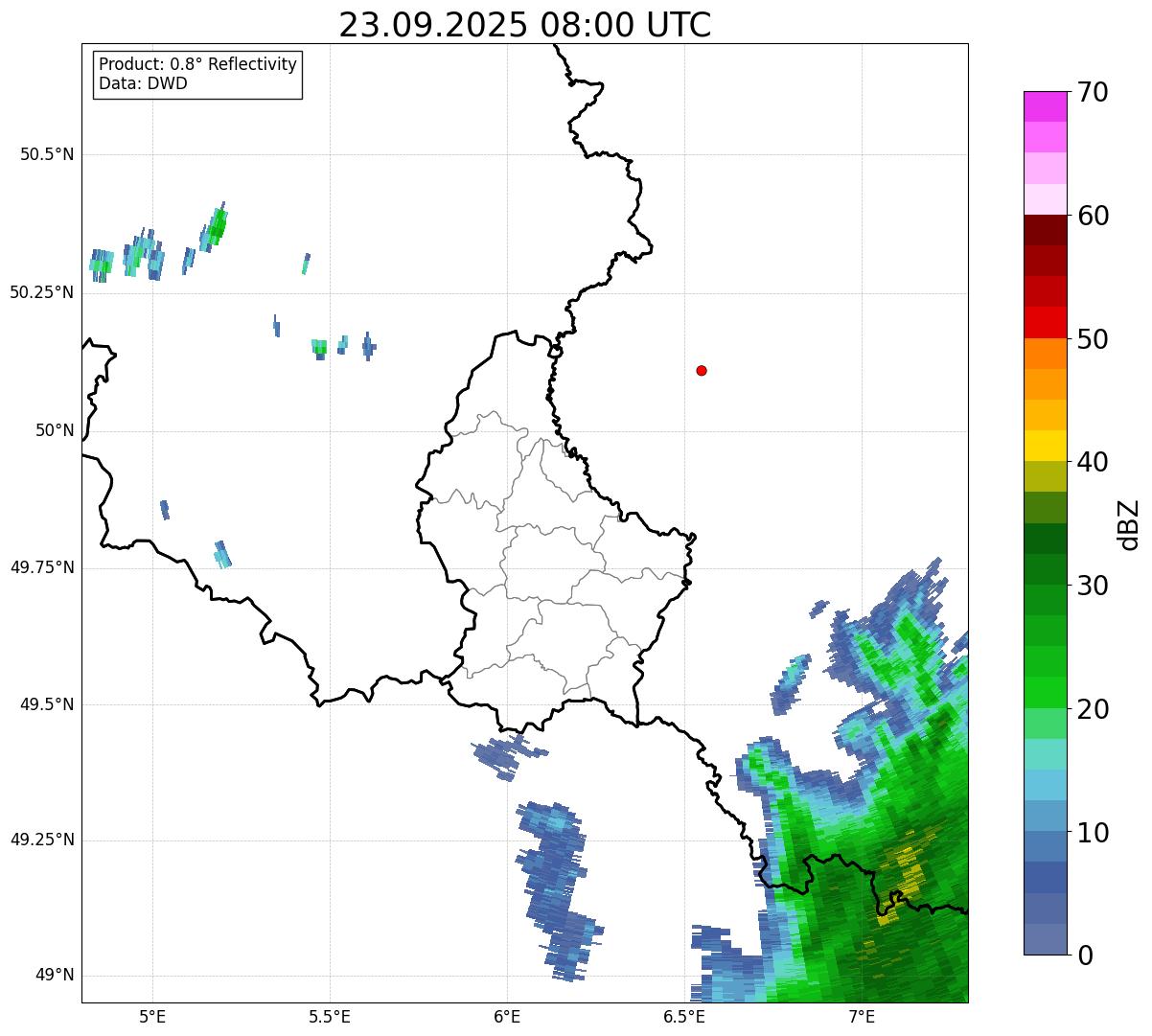The image size is (1152, 1036).
Task: Click the 6.5°E longitude label
Action: (x=684, y=1017)
